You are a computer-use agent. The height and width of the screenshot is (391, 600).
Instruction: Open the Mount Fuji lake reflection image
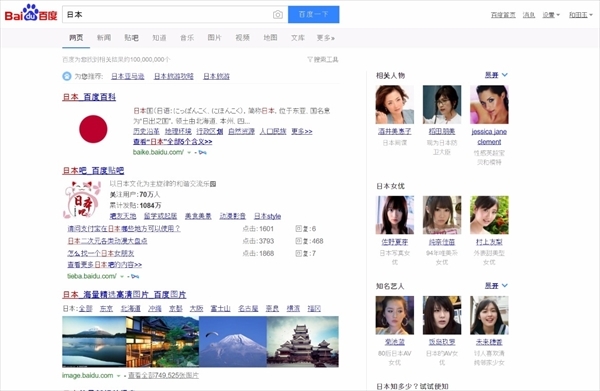click(x=94, y=342)
